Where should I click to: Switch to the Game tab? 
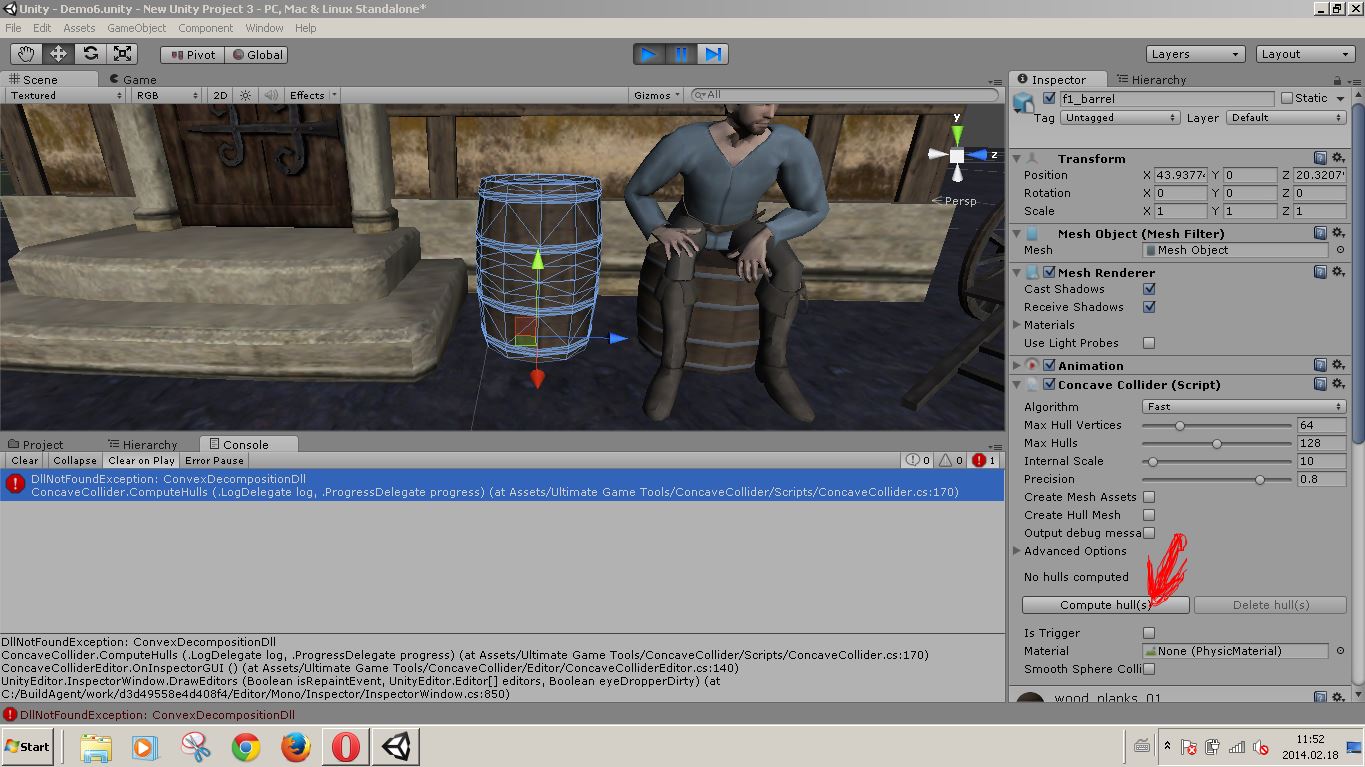click(x=133, y=79)
